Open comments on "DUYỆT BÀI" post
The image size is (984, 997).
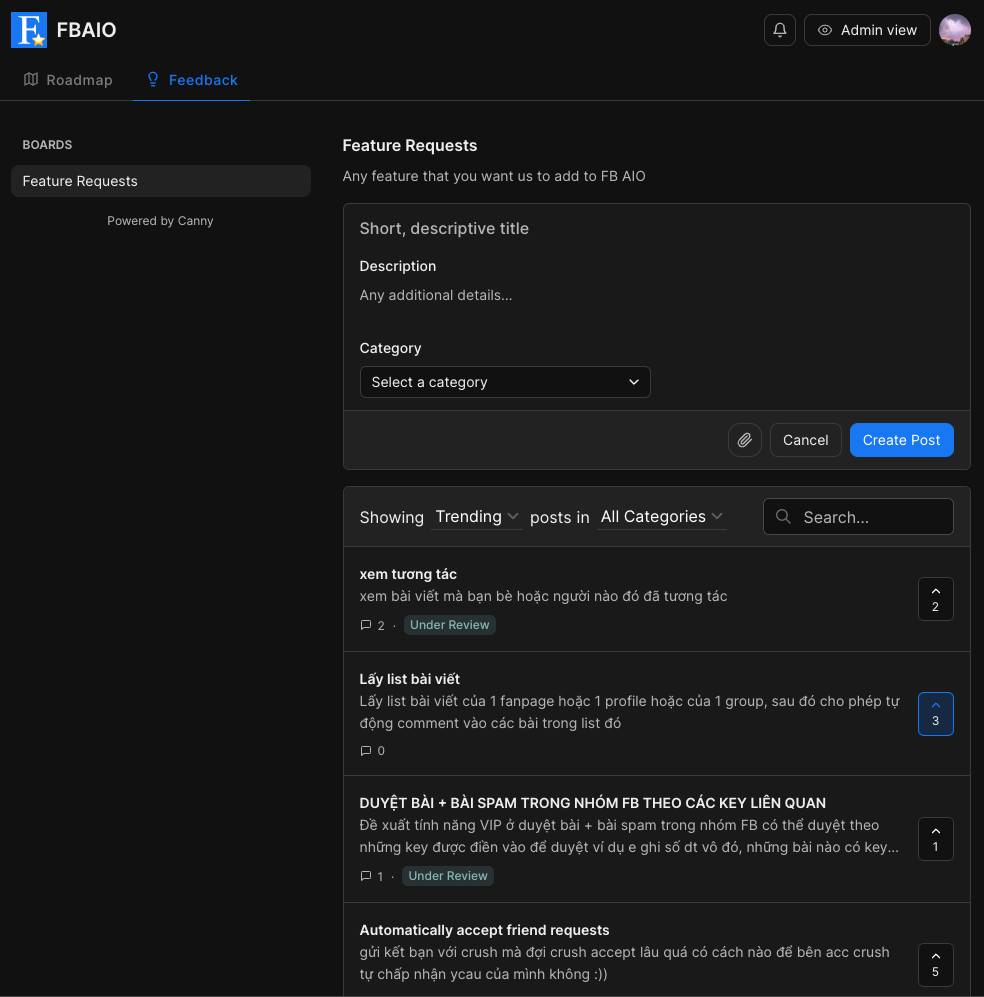(372, 876)
